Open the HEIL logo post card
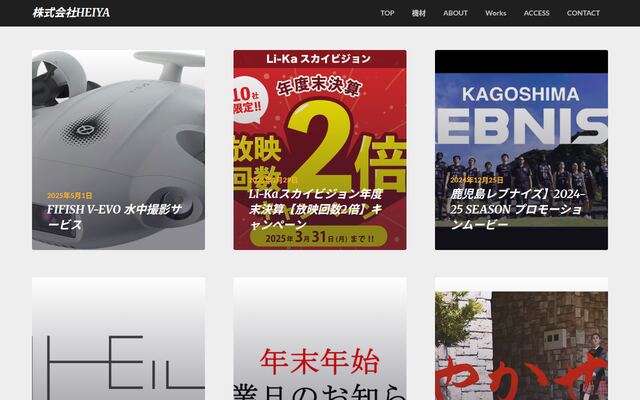 118,339
